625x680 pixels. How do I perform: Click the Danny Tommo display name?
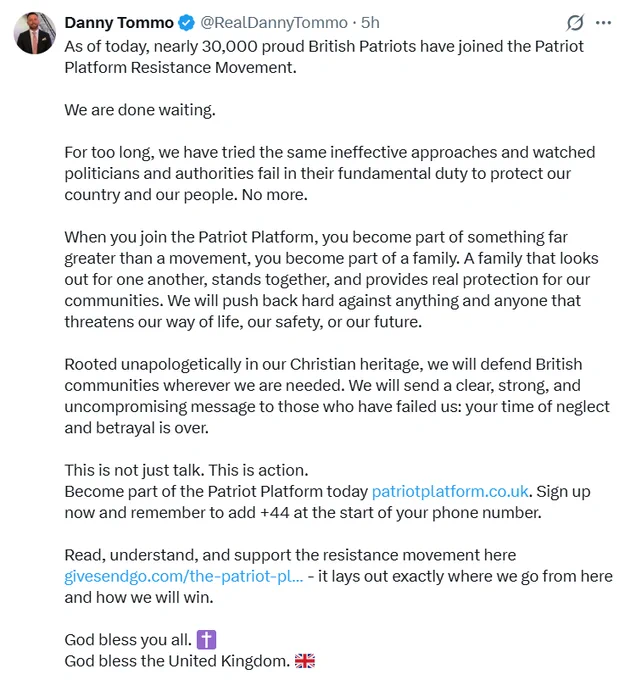pos(119,23)
